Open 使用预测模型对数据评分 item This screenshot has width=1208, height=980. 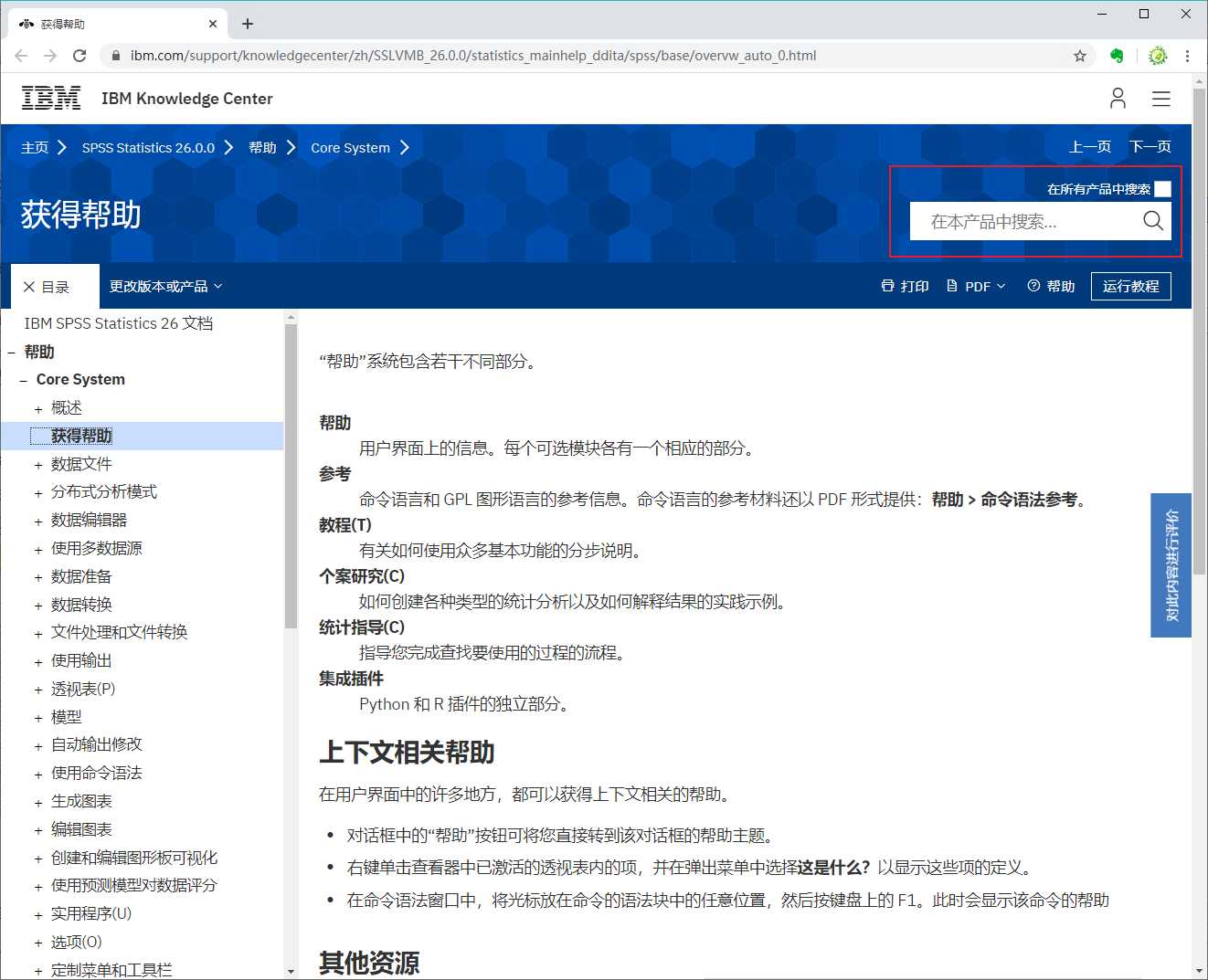[134, 885]
